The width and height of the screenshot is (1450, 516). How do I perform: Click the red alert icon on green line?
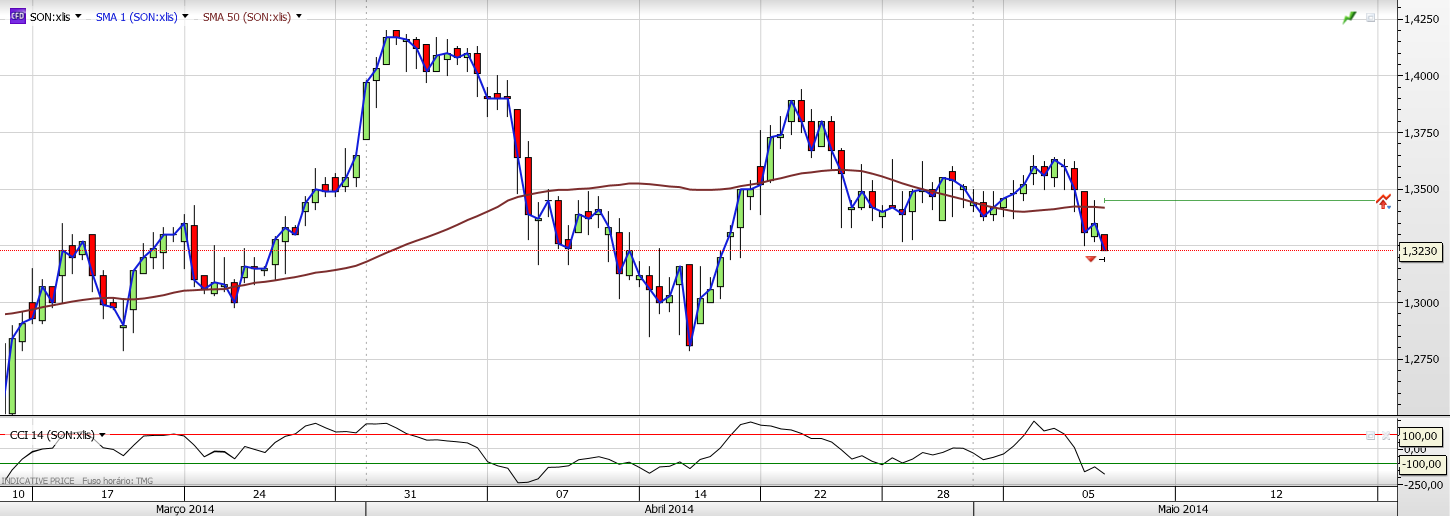point(1384,201)
